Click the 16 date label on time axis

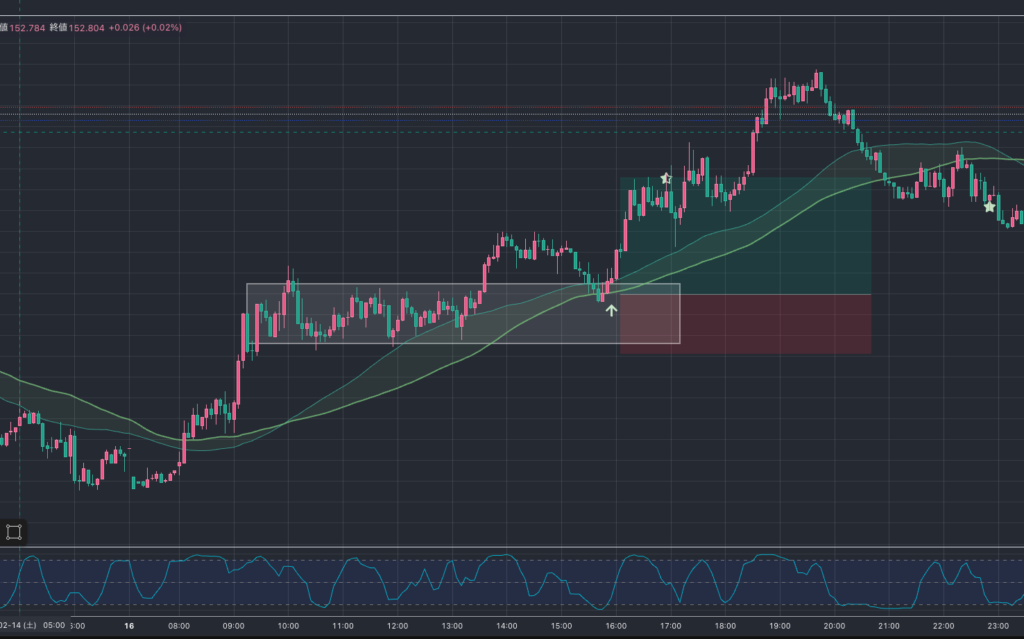click(x=129, y=626)
